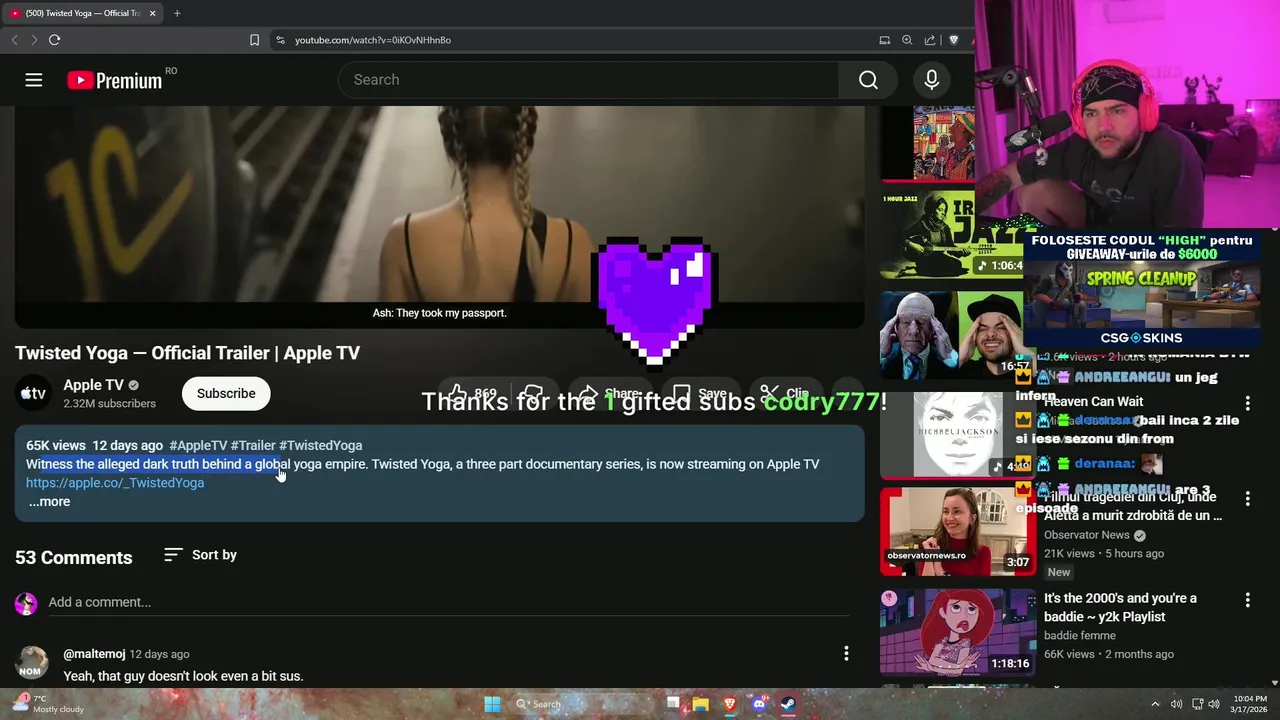This screenshot has height=720, width=1280.
Task: Open weather widget showing 7°C
Action: click(x=47, y=704)
